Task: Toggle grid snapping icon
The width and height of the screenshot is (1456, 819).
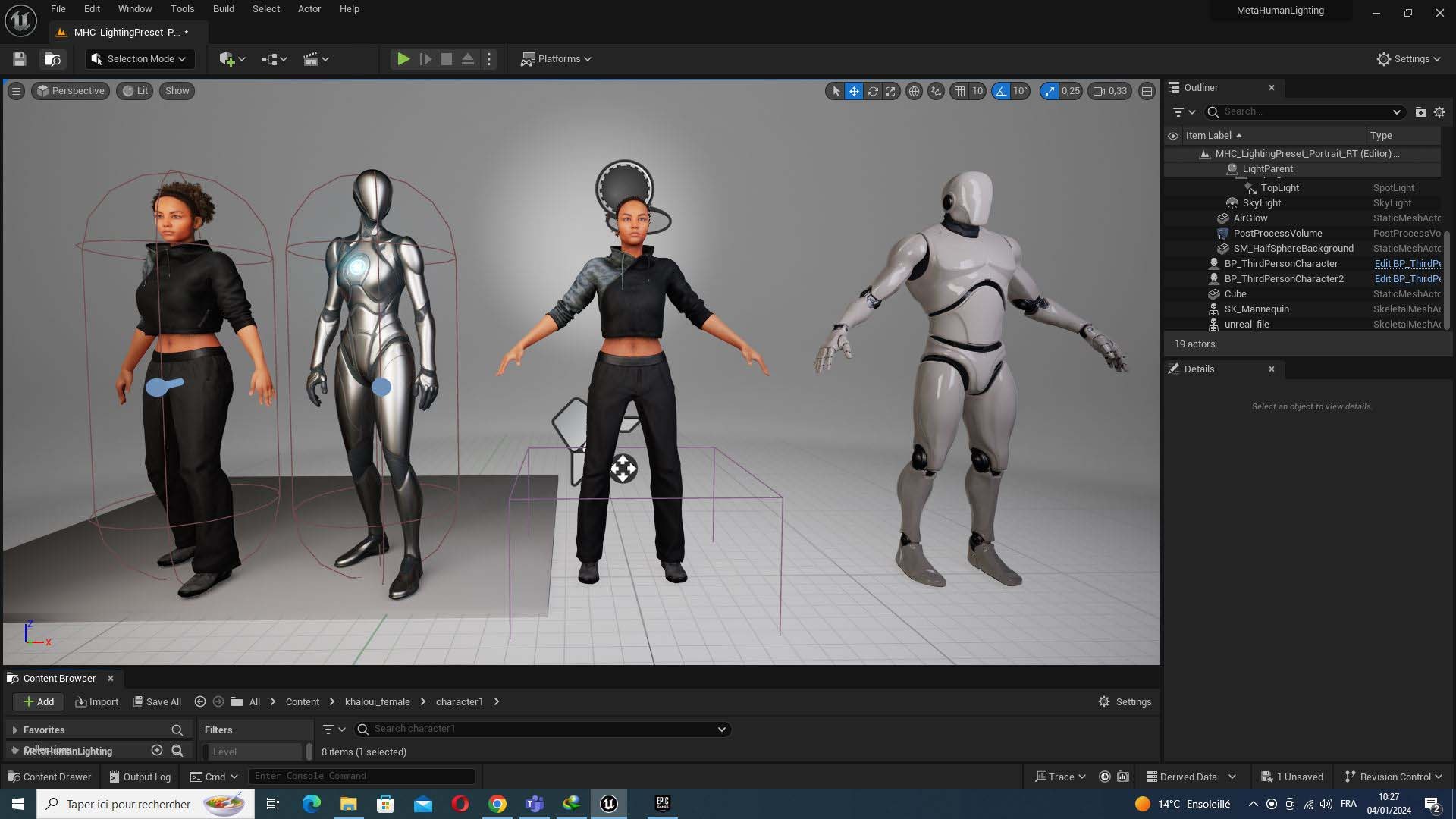Action: click(x=960, y=91)
